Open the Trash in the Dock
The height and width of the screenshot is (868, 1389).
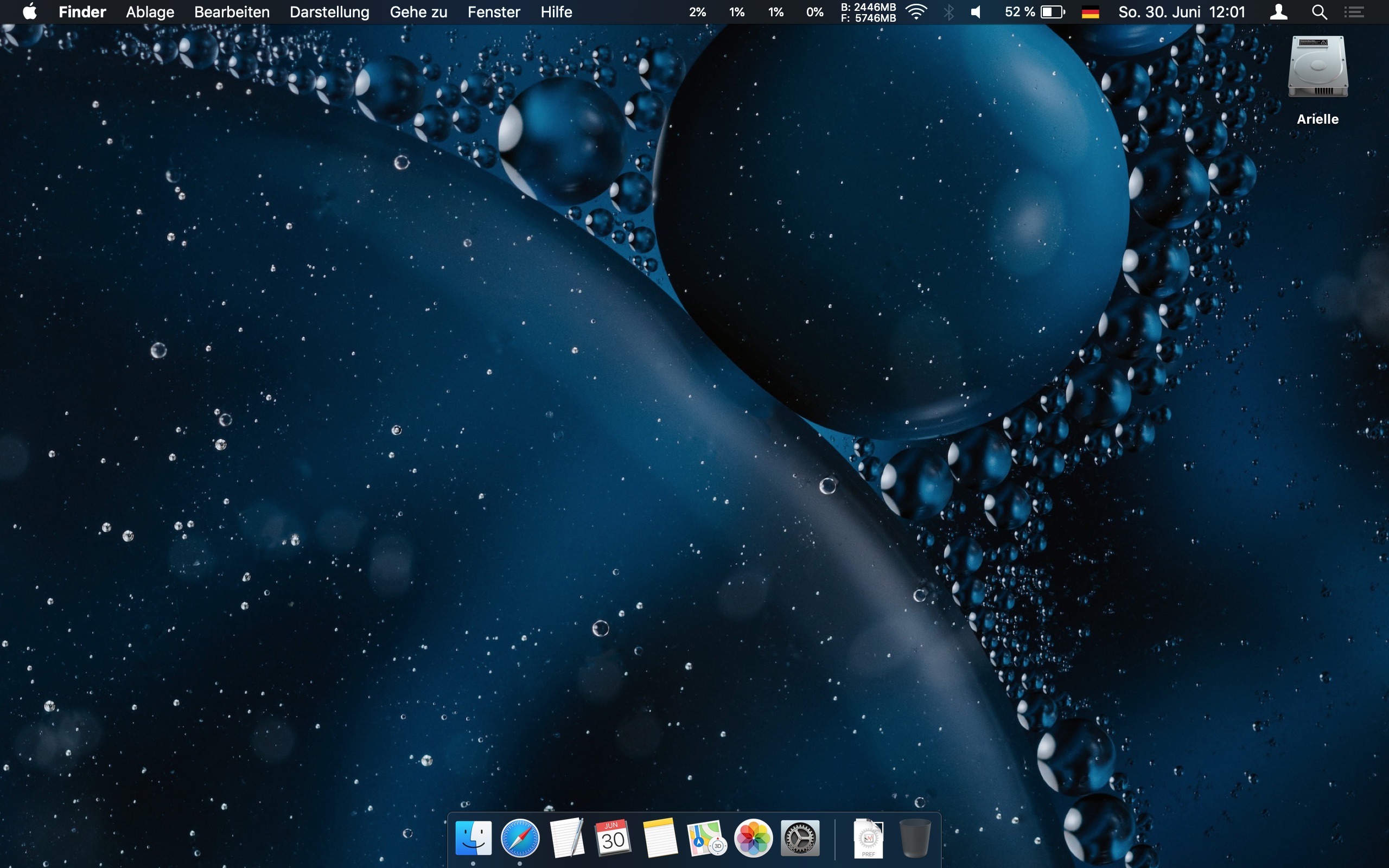[x=914, y=838]
